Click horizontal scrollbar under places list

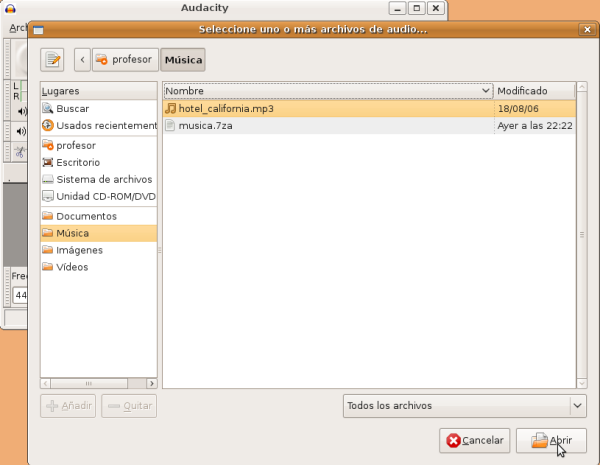(x=98, y=382)
